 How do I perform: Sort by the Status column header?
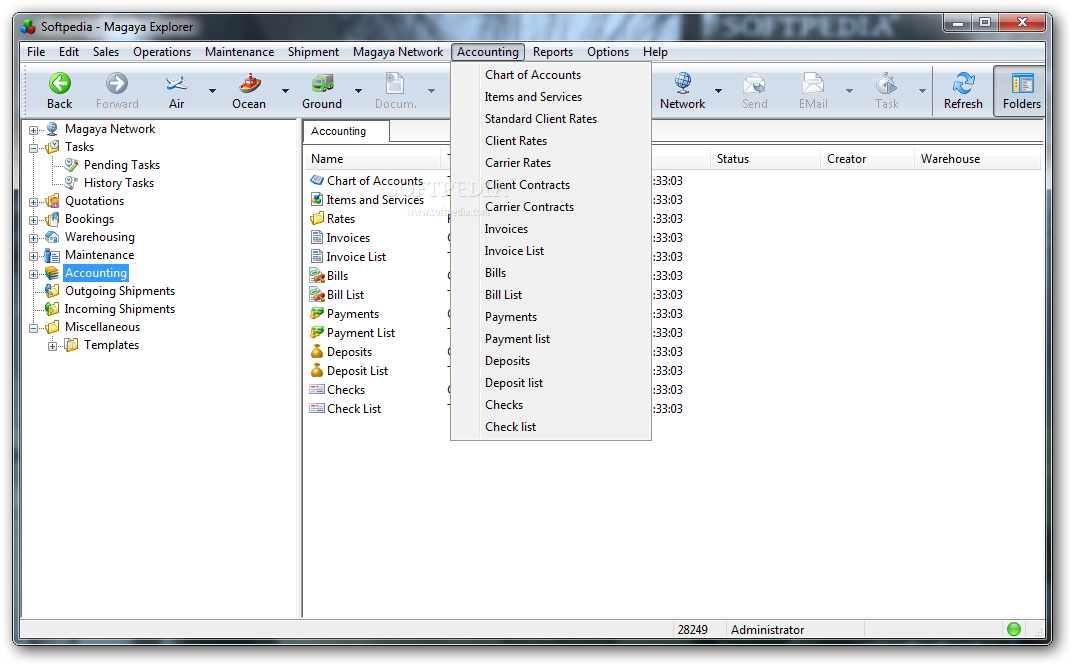click(765, 159)
